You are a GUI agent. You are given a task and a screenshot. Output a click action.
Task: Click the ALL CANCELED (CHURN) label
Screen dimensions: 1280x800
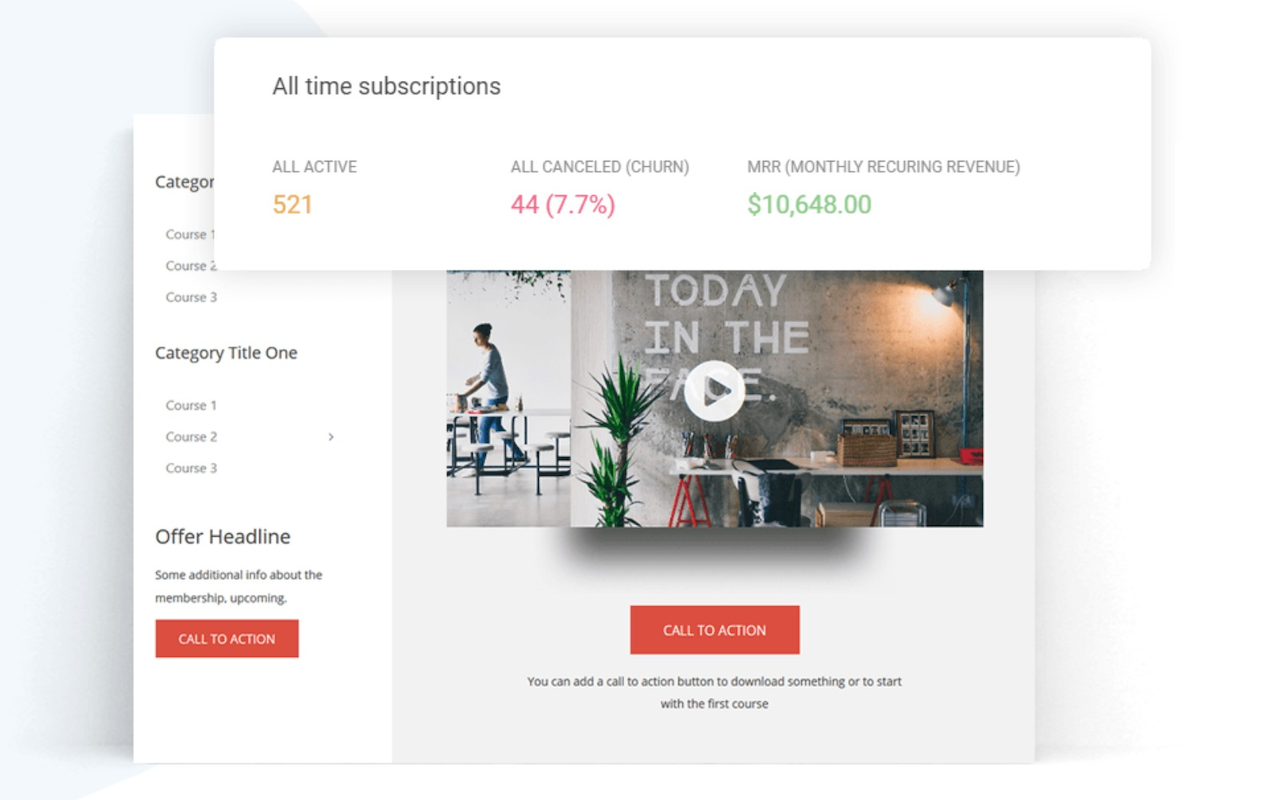pyautogui.click(x=599, y=166)
